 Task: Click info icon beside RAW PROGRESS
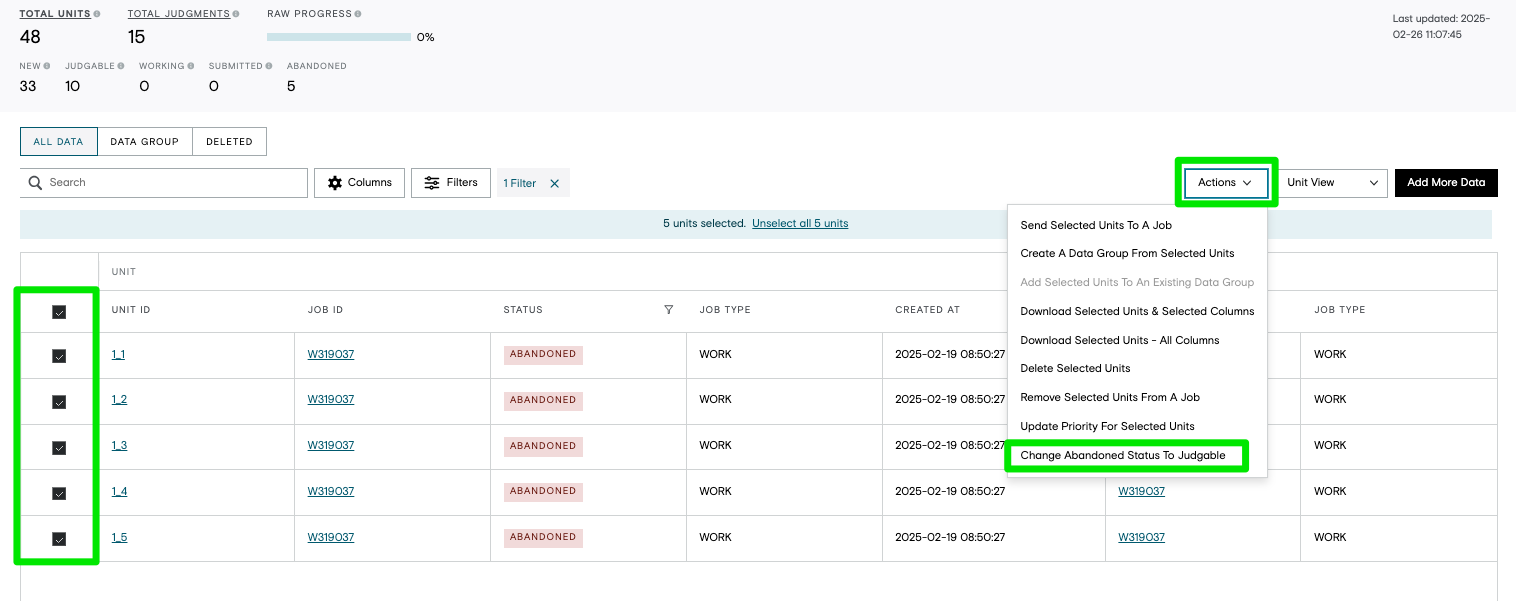pos(358,14)
